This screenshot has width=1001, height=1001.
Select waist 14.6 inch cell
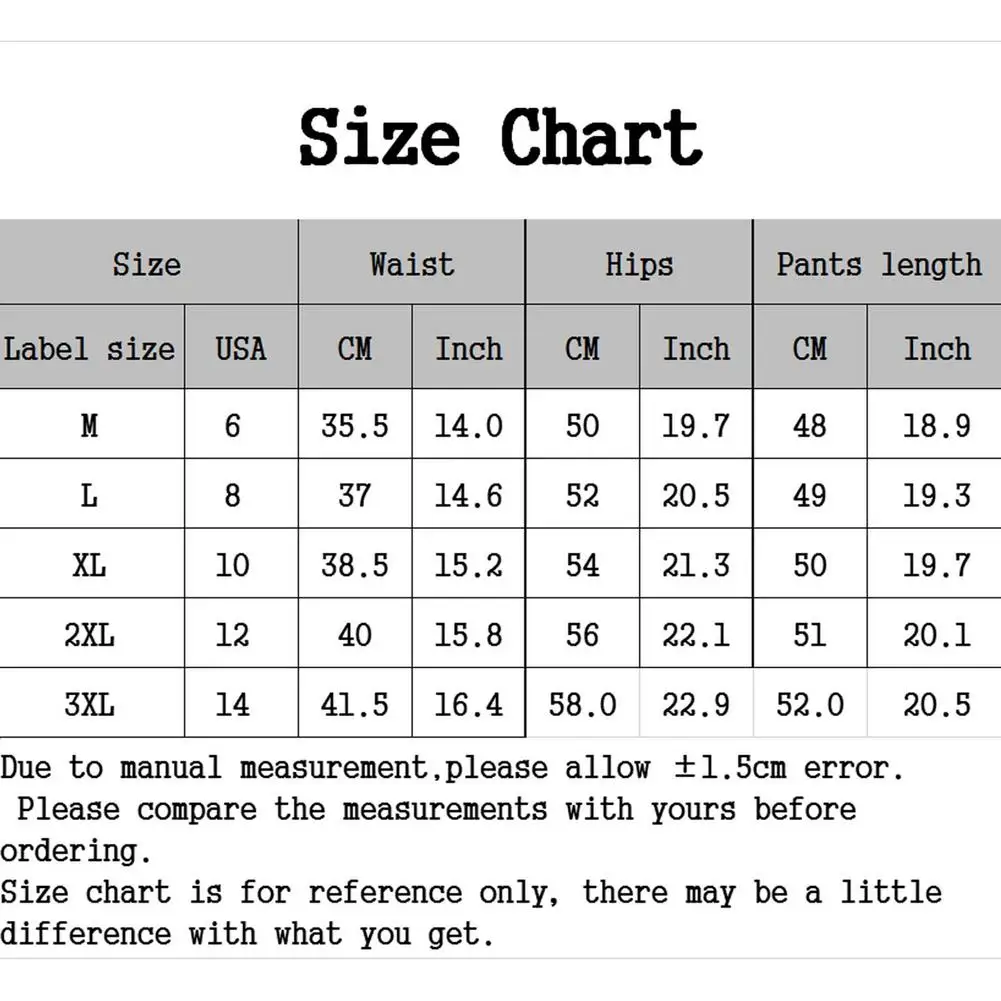pyautogui.click(x=468, y=496)
